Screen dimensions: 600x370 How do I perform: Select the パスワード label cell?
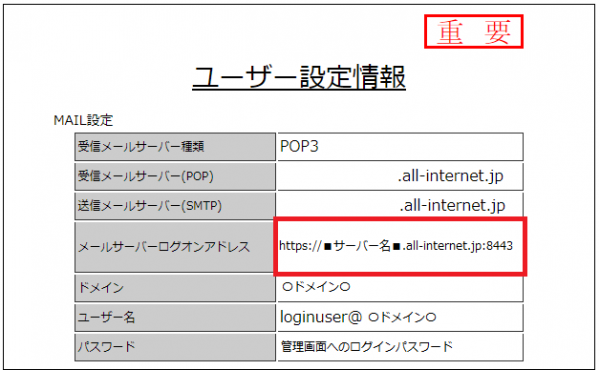175,347
